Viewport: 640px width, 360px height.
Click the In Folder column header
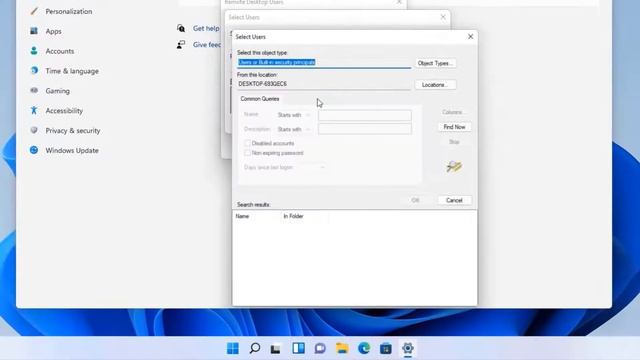pos(304,216)
